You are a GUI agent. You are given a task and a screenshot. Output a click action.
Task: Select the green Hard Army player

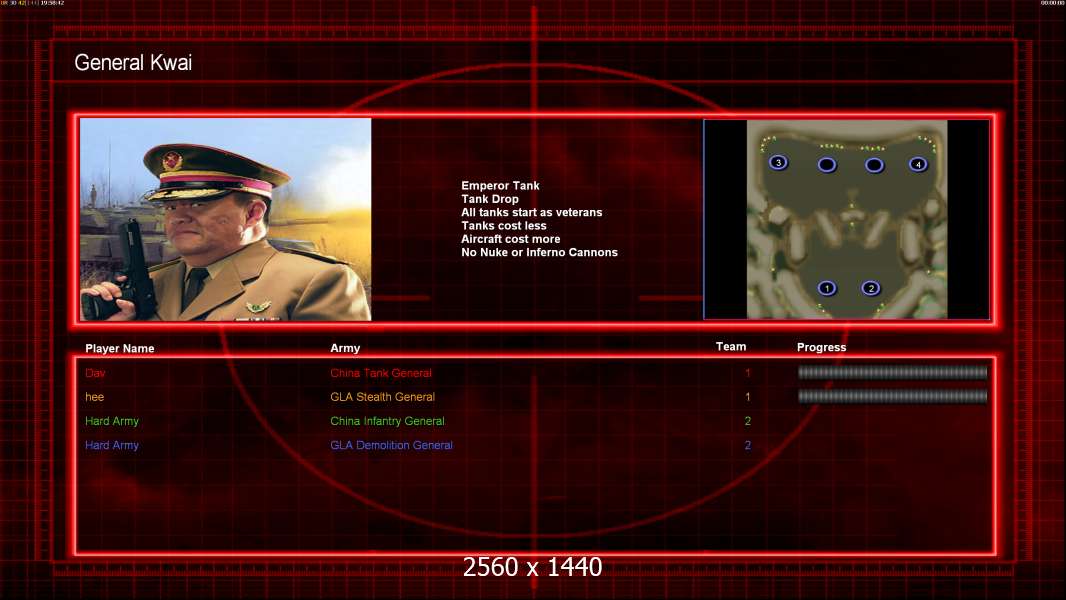pyautogui.click(x=112, y=421)
